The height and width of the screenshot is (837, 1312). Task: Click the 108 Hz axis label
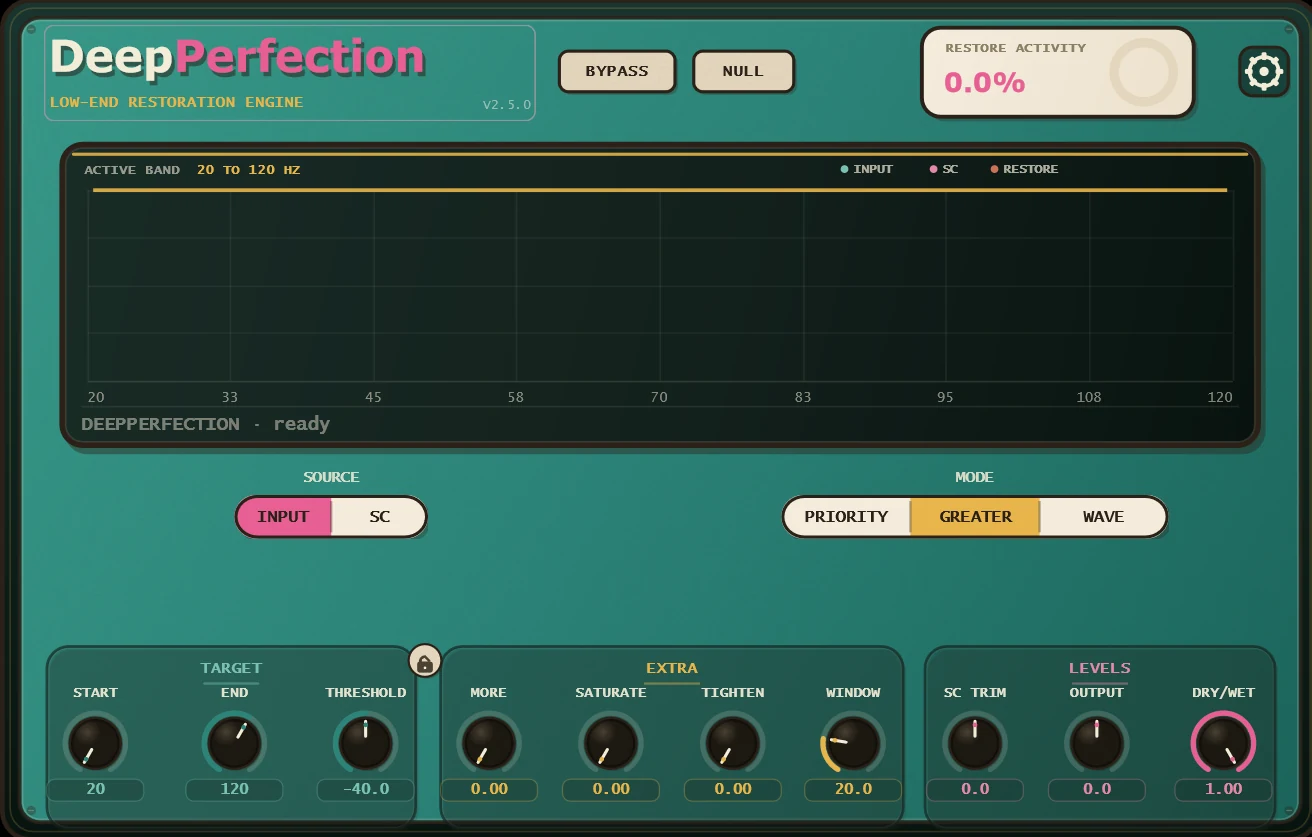[1089, 397]
